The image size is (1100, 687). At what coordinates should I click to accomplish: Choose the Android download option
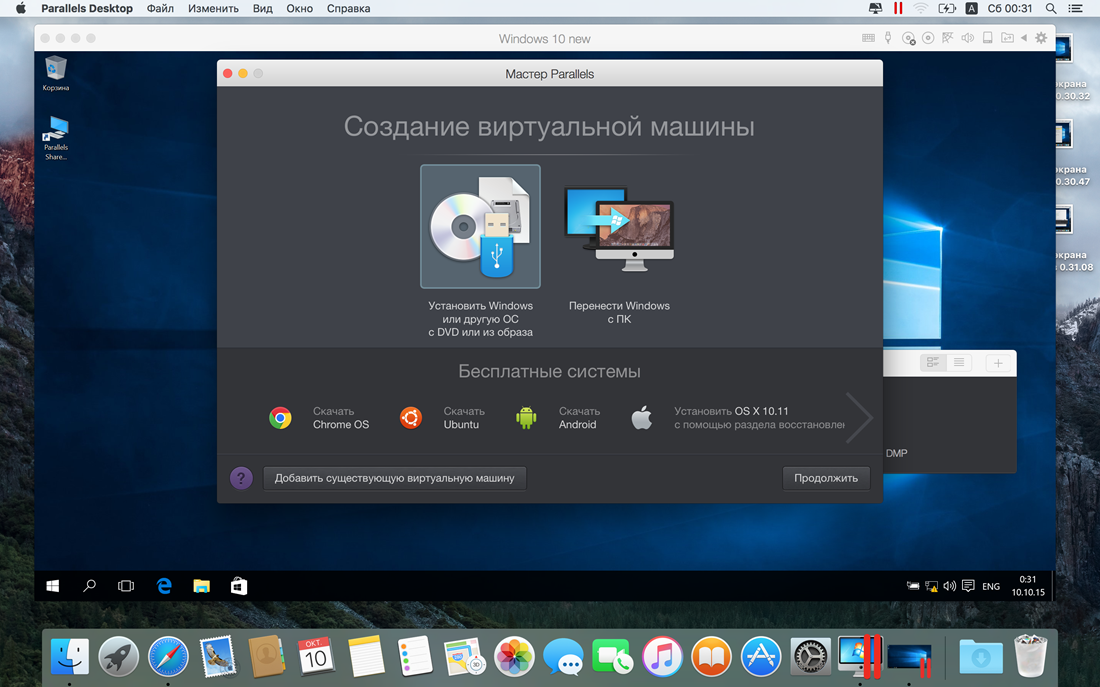tap(526, 418)
